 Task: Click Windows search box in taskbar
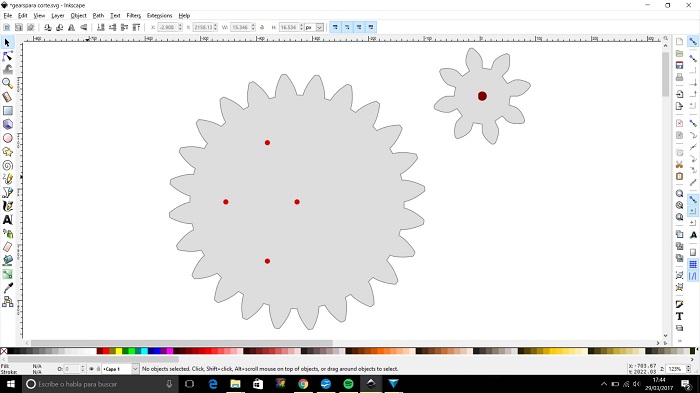pos(100,384)
